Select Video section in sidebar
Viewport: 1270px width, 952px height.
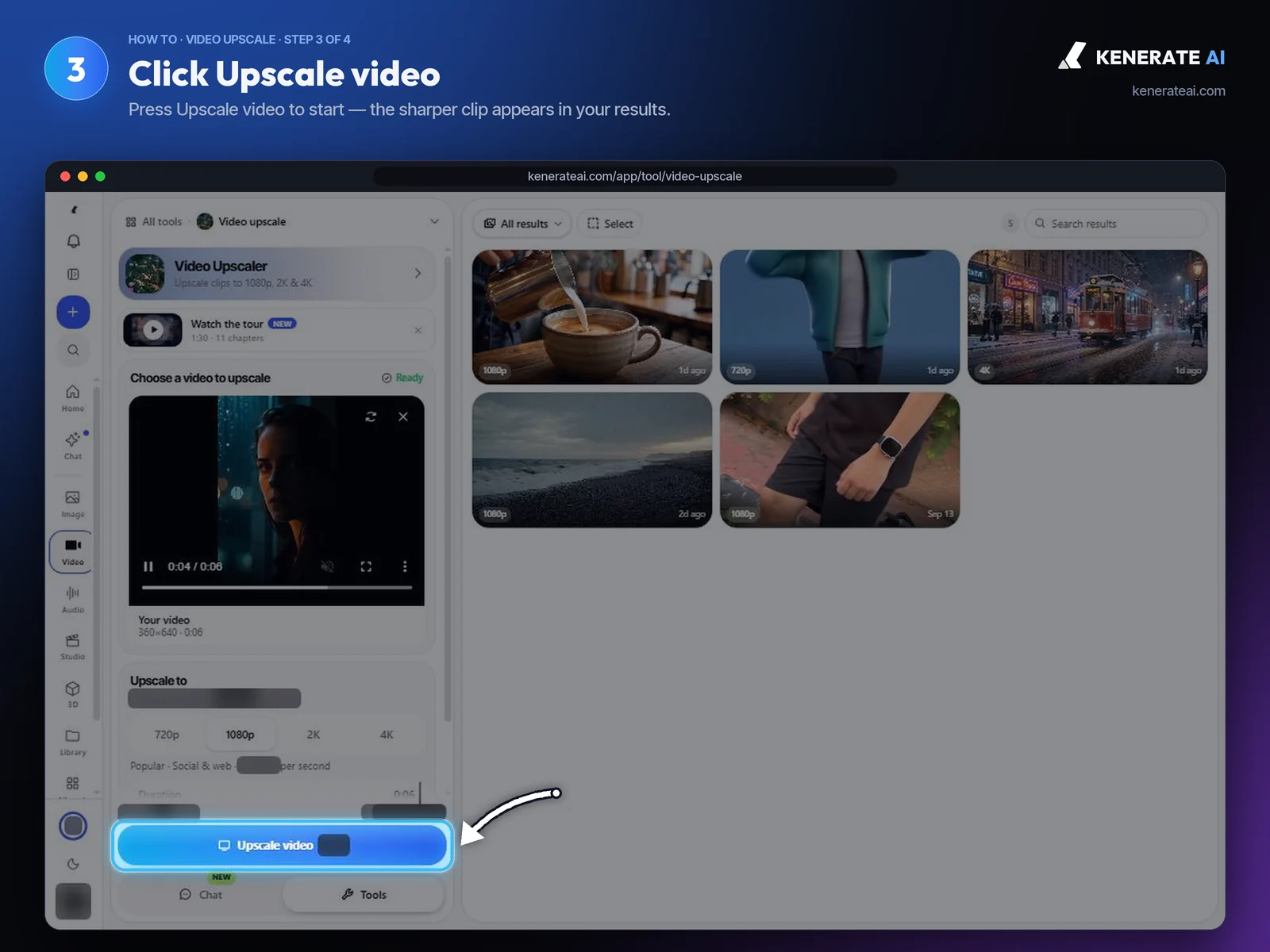tap(72, 551)
